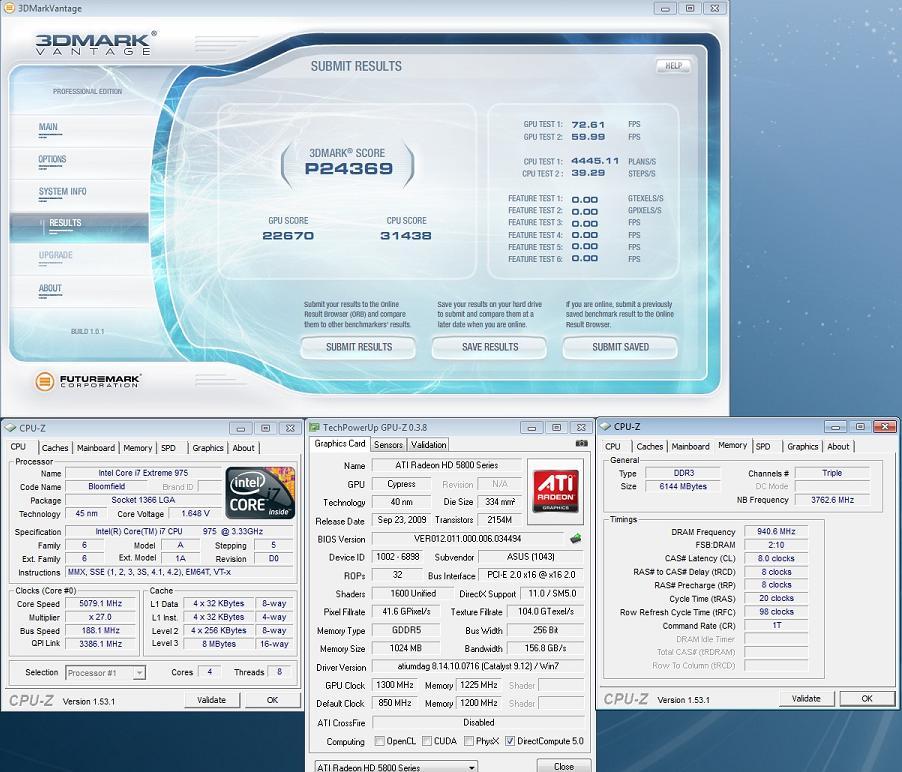
Task: Open the OPTIONS section in 3DMark
Action: click(52, 159)
